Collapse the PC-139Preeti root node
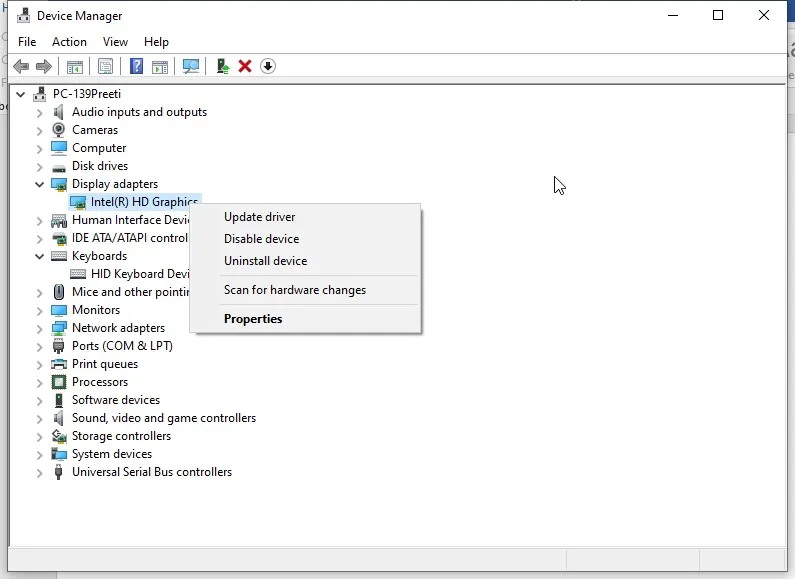795x579 pixels. 20,94
